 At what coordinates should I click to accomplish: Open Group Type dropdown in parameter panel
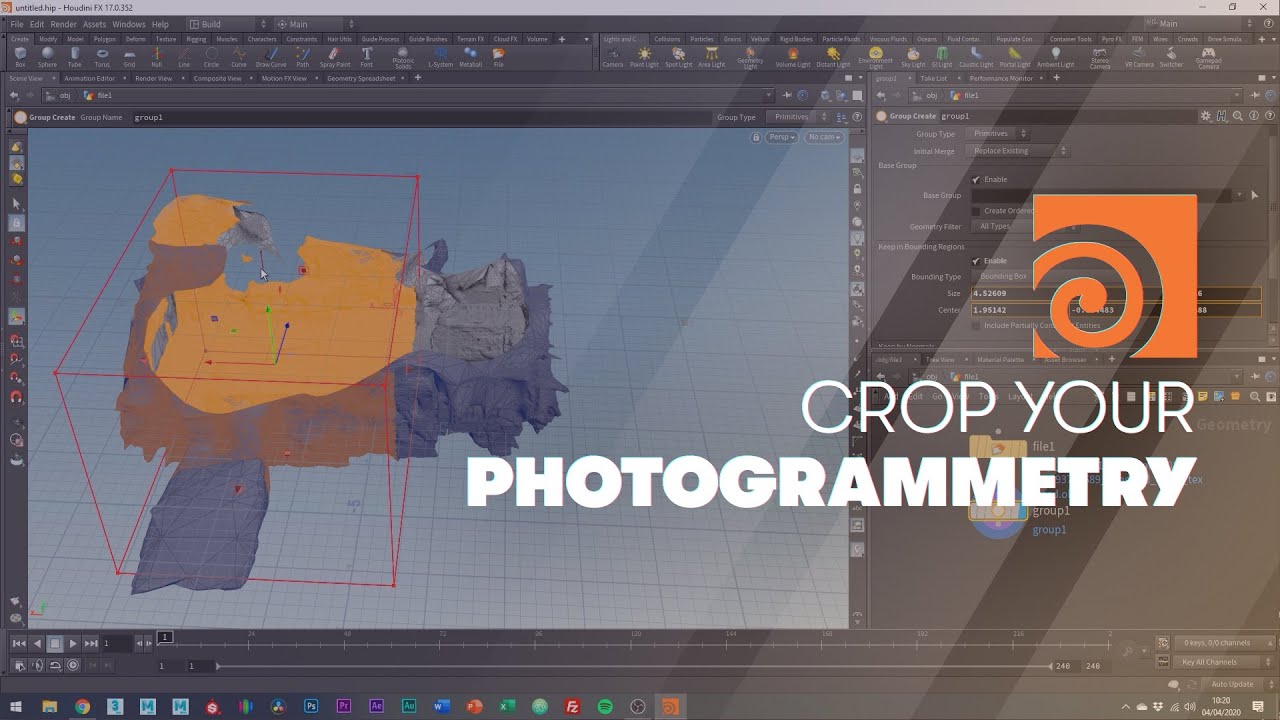[x=998, y=133]
